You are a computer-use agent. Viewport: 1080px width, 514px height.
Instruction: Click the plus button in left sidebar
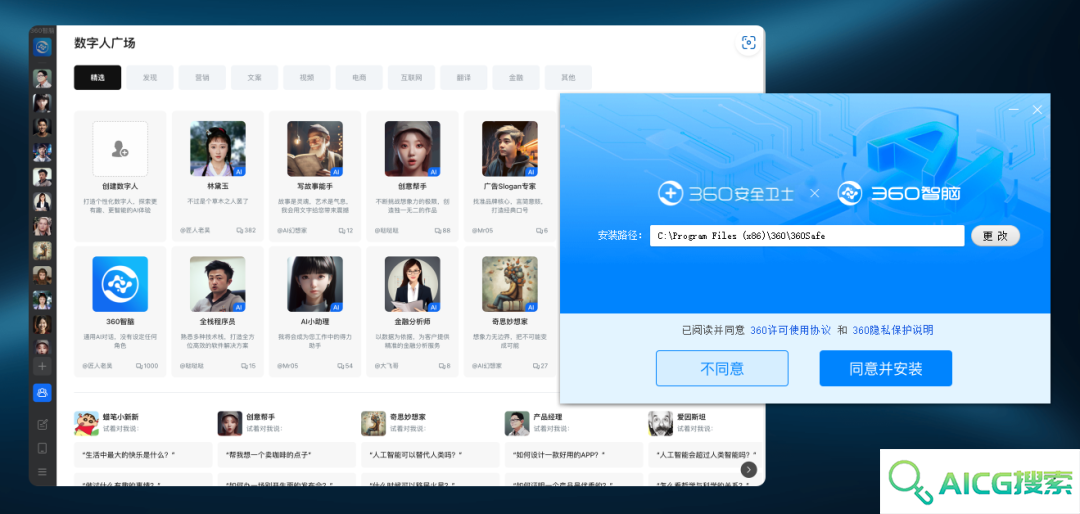point(42,367)
